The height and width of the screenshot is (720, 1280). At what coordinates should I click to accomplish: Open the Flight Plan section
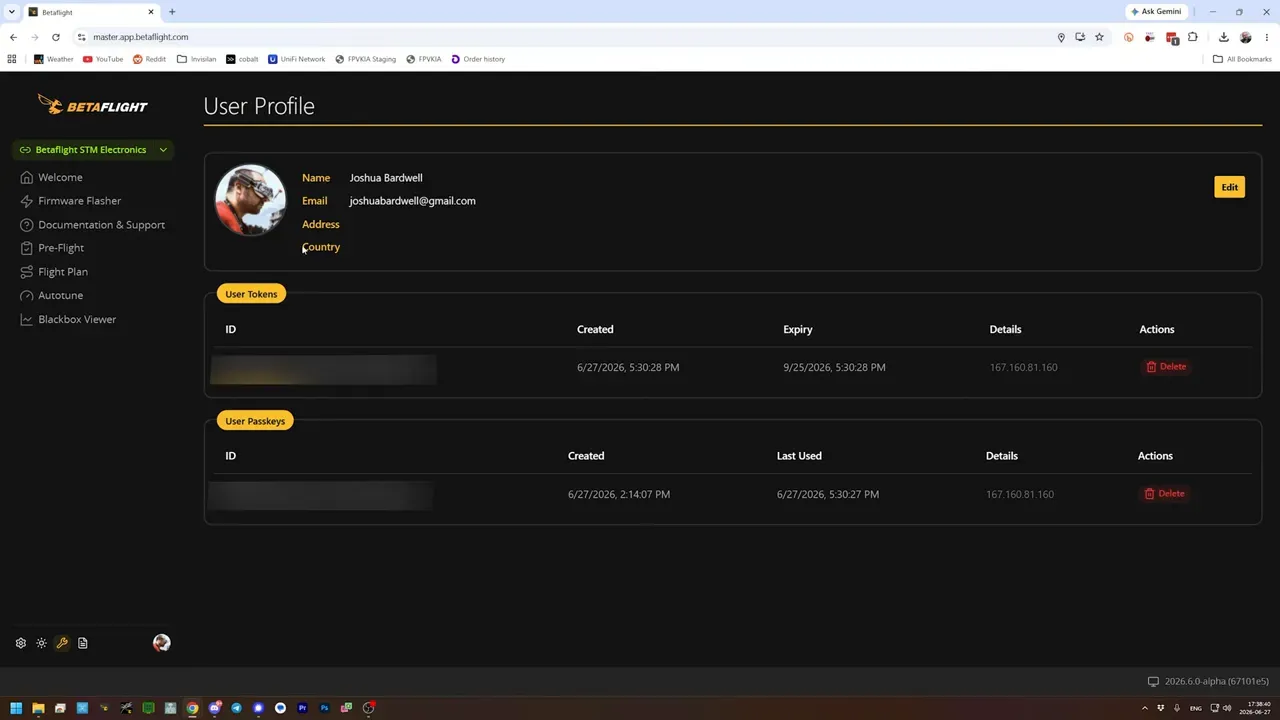(63, 272)
